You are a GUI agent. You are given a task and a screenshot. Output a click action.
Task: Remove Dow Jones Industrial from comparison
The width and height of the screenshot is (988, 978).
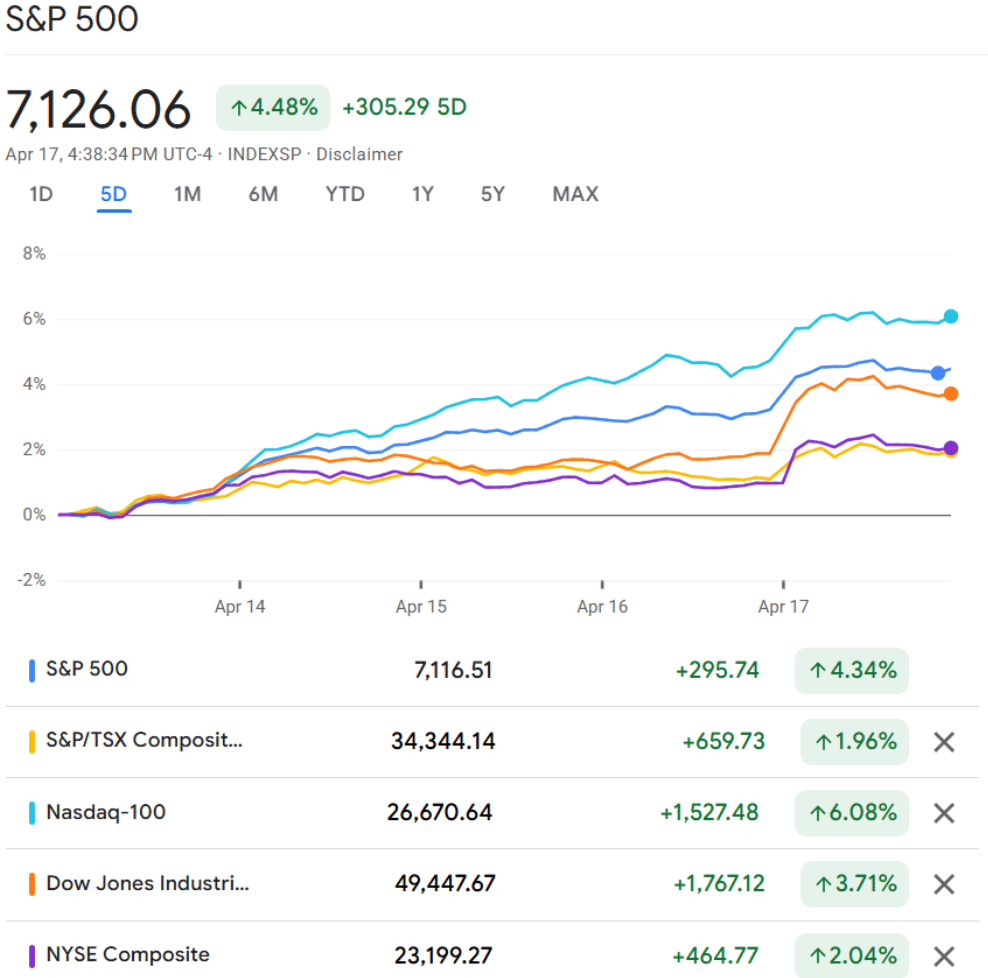tap(943, 884)
